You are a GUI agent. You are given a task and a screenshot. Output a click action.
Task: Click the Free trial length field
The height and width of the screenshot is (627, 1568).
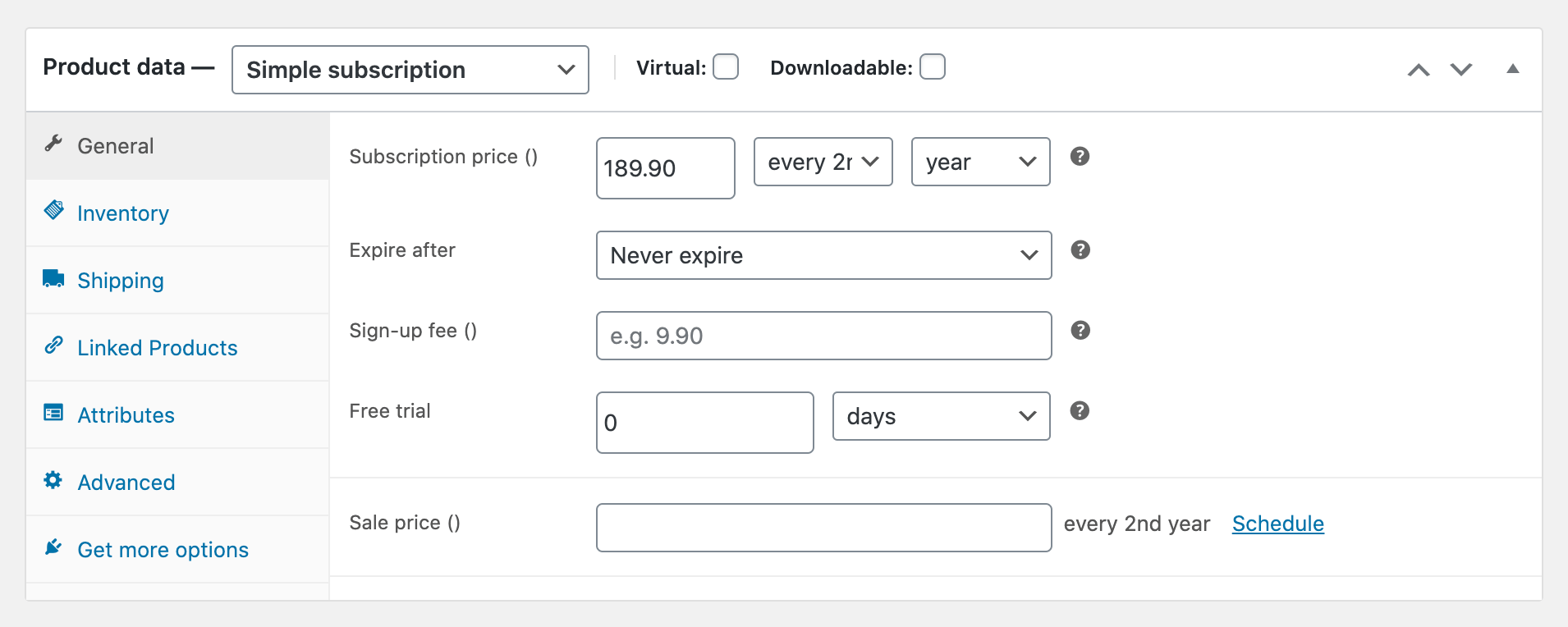click(705, 423)
